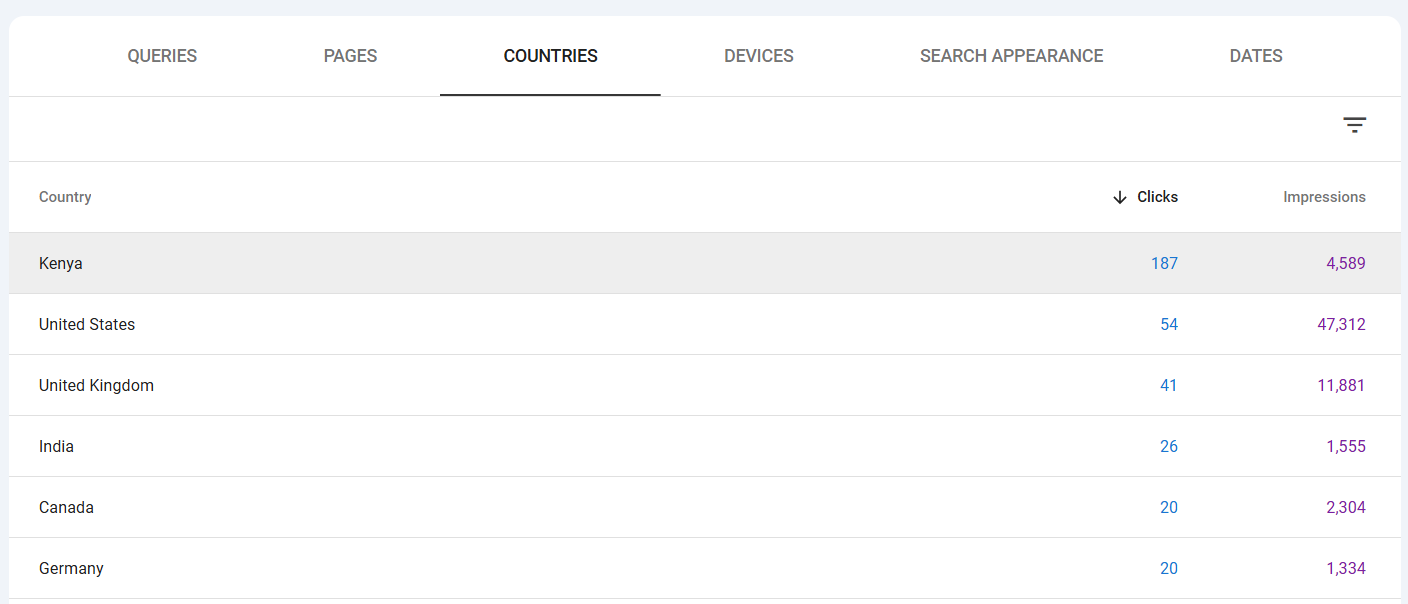
Task: Click Kenya's 187 clicks value
Action: point(1164,264)
